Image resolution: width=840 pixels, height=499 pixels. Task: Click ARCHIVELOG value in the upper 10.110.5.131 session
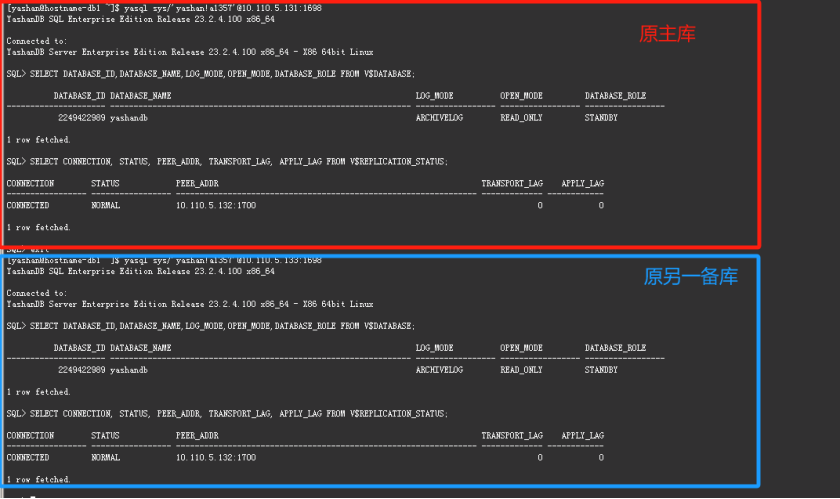point(439,118)
